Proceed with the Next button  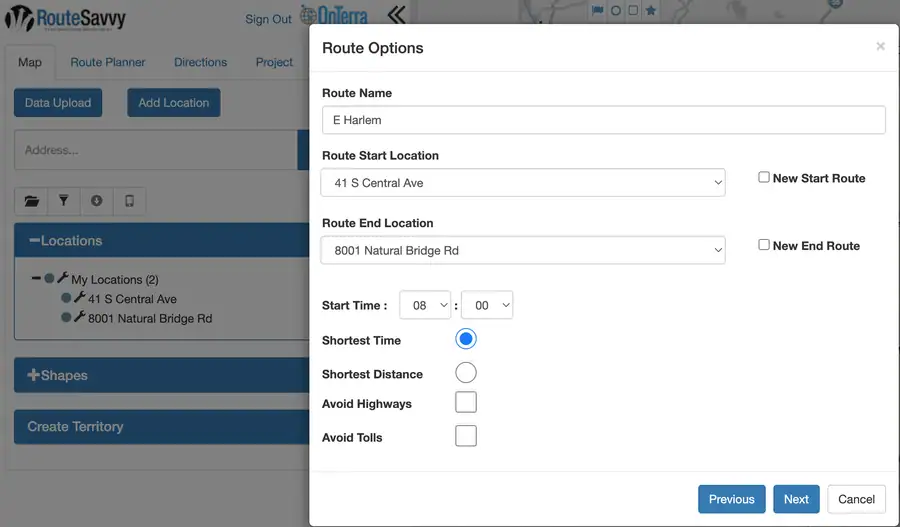pos(797,499)
